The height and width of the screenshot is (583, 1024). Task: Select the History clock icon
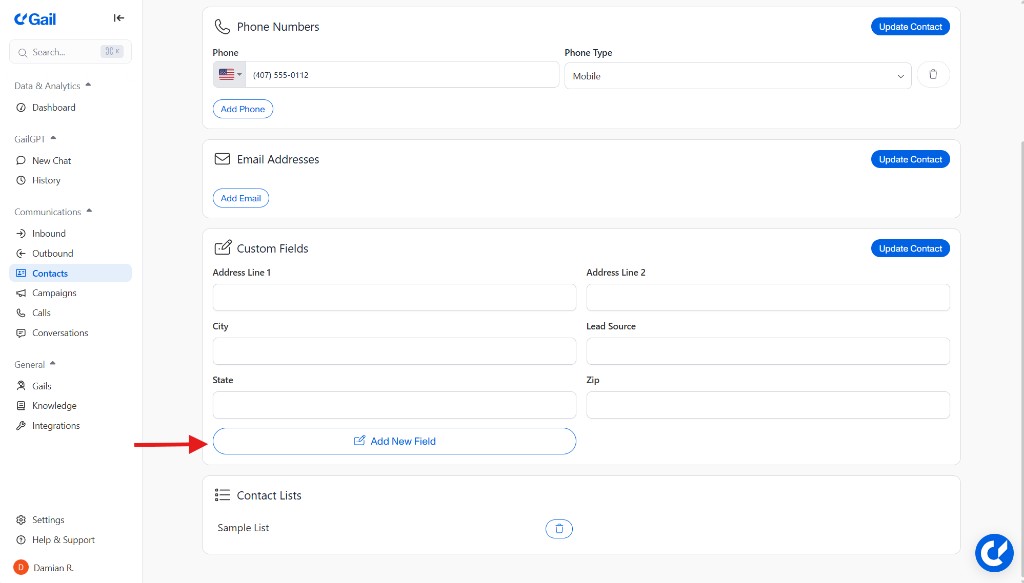click(22, 180)
